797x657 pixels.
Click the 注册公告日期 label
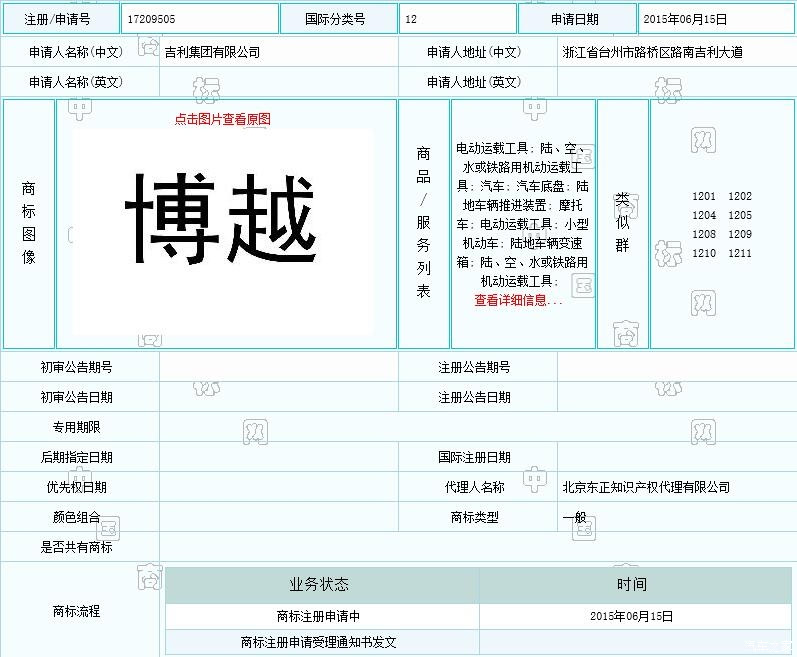coord(474,397)
